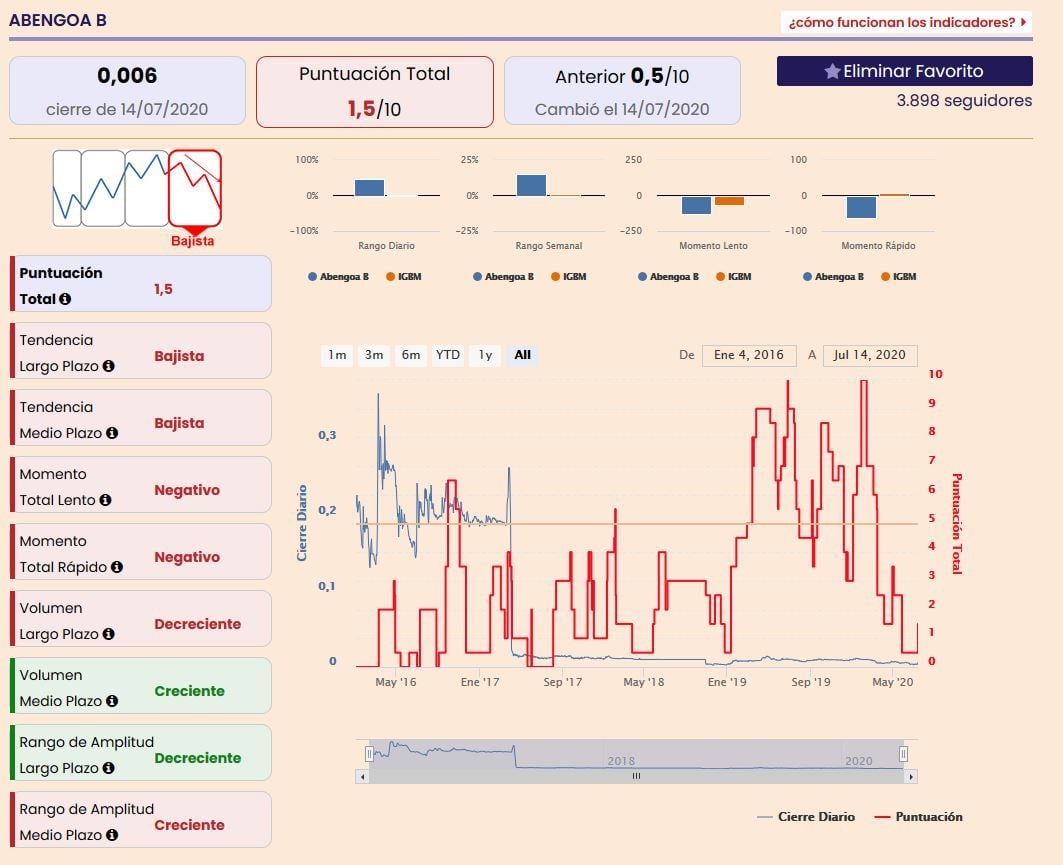Open the Volumen Largo Plazo info icon
1063x865 pixels.
pyautogui.click(x=108, y=634)
